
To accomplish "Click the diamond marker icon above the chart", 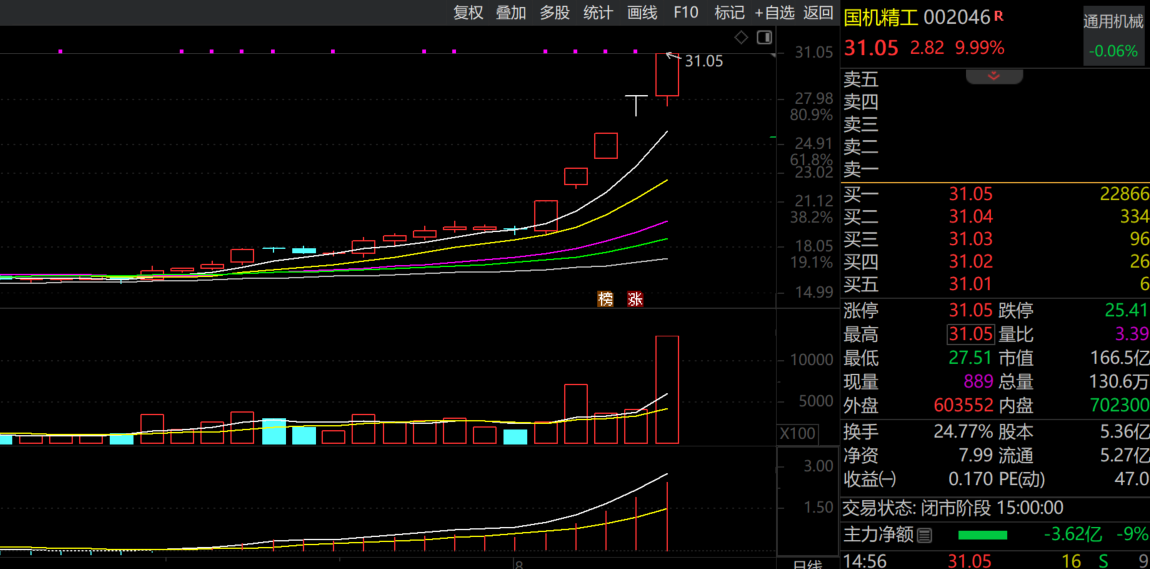I will pyautogui.click(x=741, y=37).
